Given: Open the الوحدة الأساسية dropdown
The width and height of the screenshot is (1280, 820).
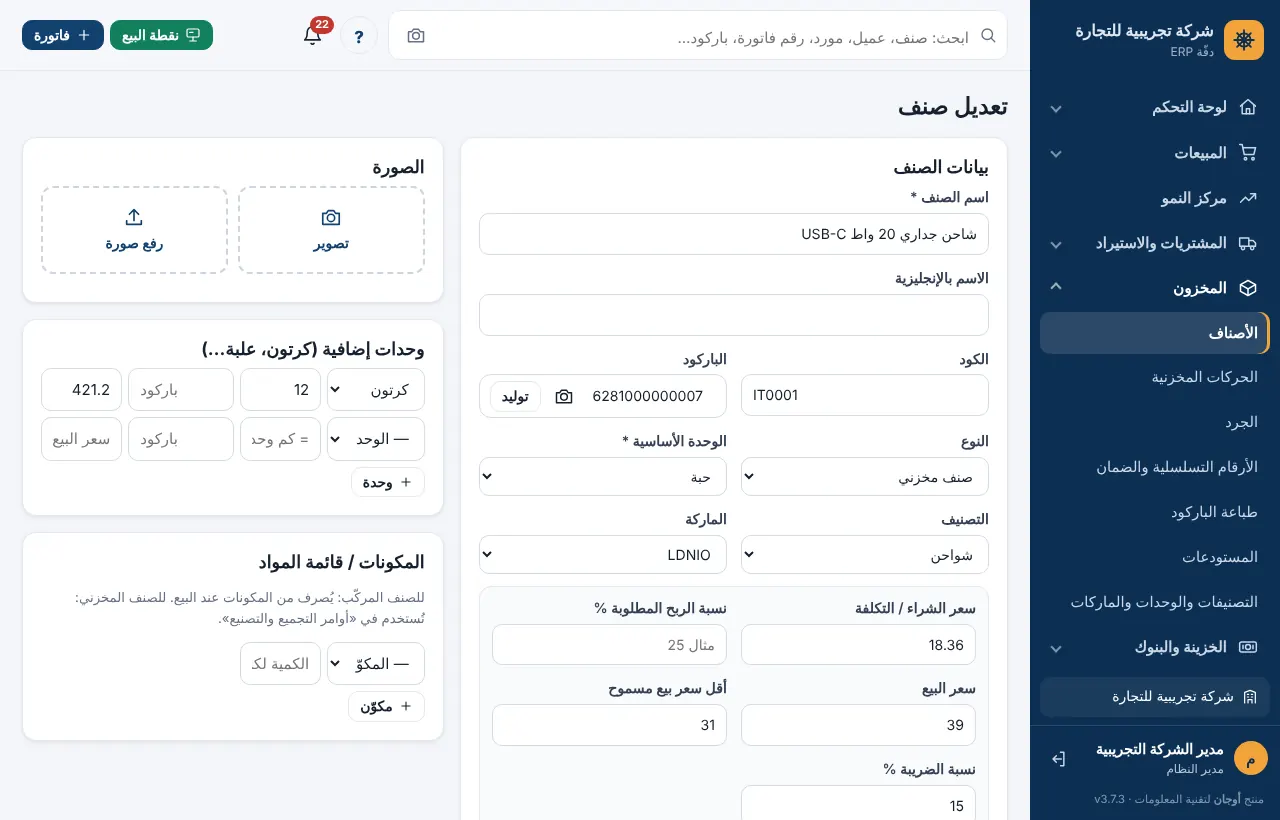Looking at the screenshot, I should (x=603, y=476).
